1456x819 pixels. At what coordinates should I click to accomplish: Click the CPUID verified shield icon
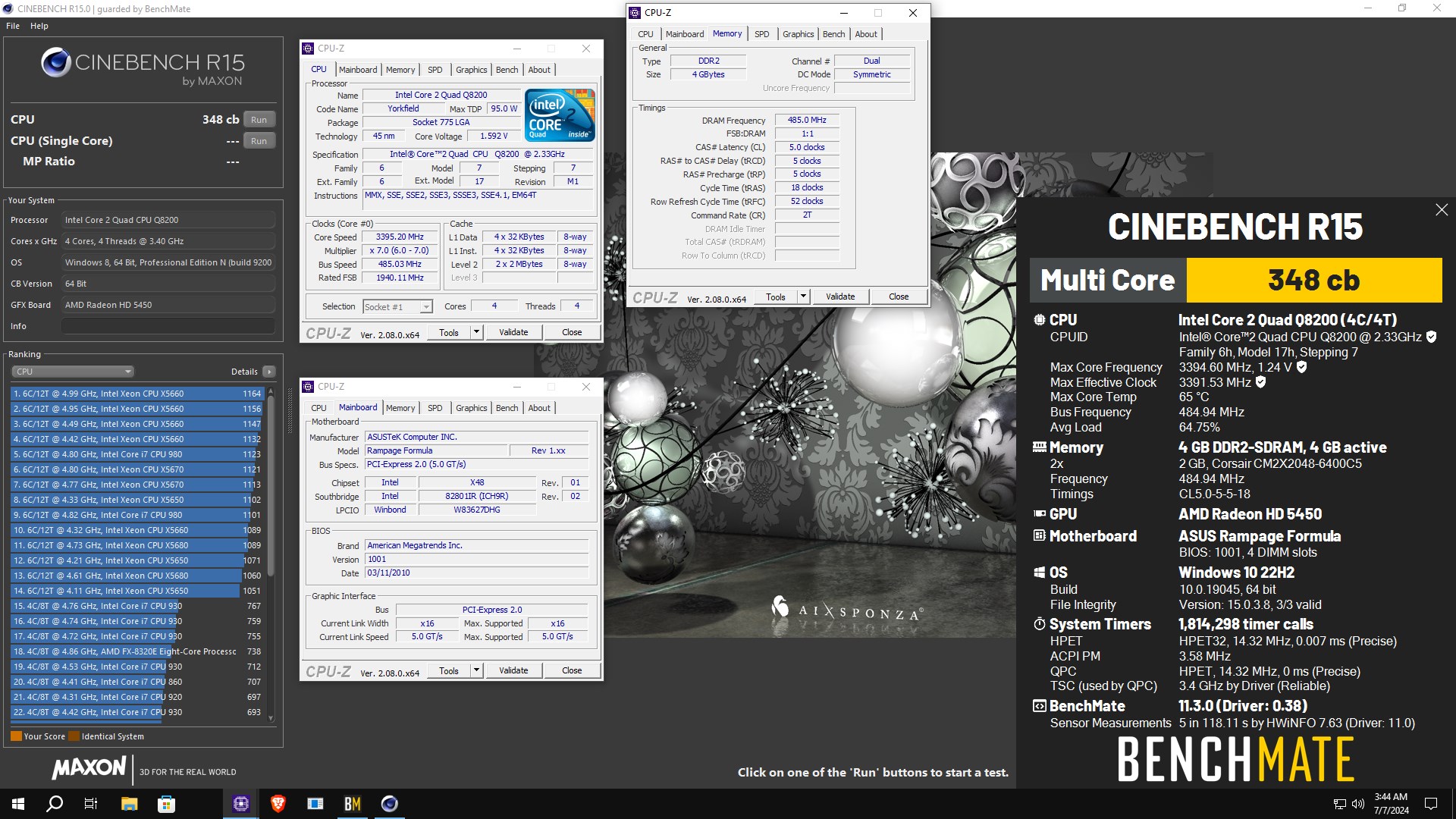[x=1431, y=337]
